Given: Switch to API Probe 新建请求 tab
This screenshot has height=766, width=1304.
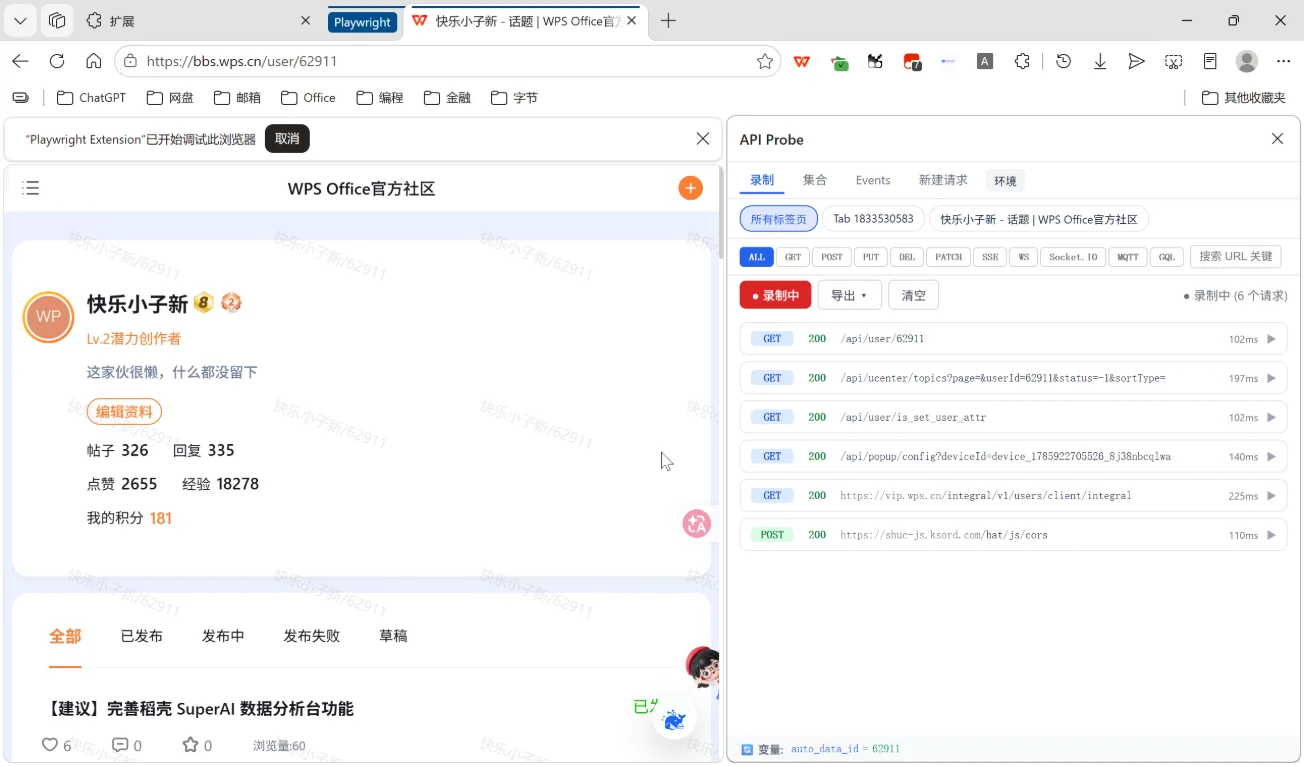Looking at the screenshot, I should click(943, 180).
